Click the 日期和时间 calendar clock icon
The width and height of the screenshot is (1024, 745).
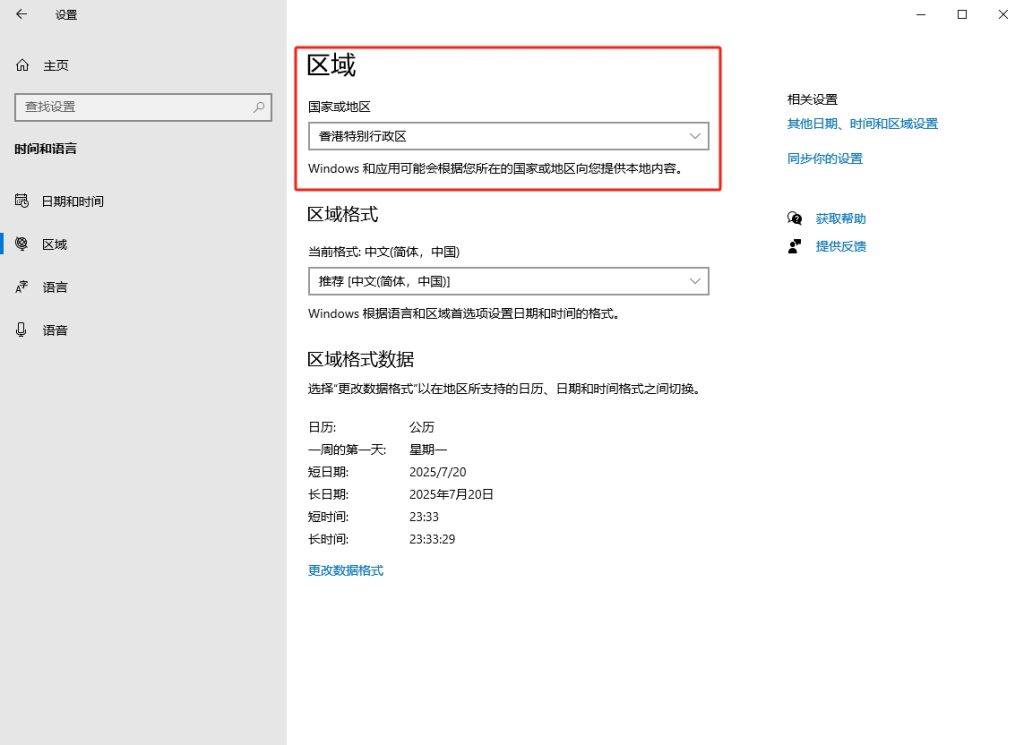[x=22, y=201]
